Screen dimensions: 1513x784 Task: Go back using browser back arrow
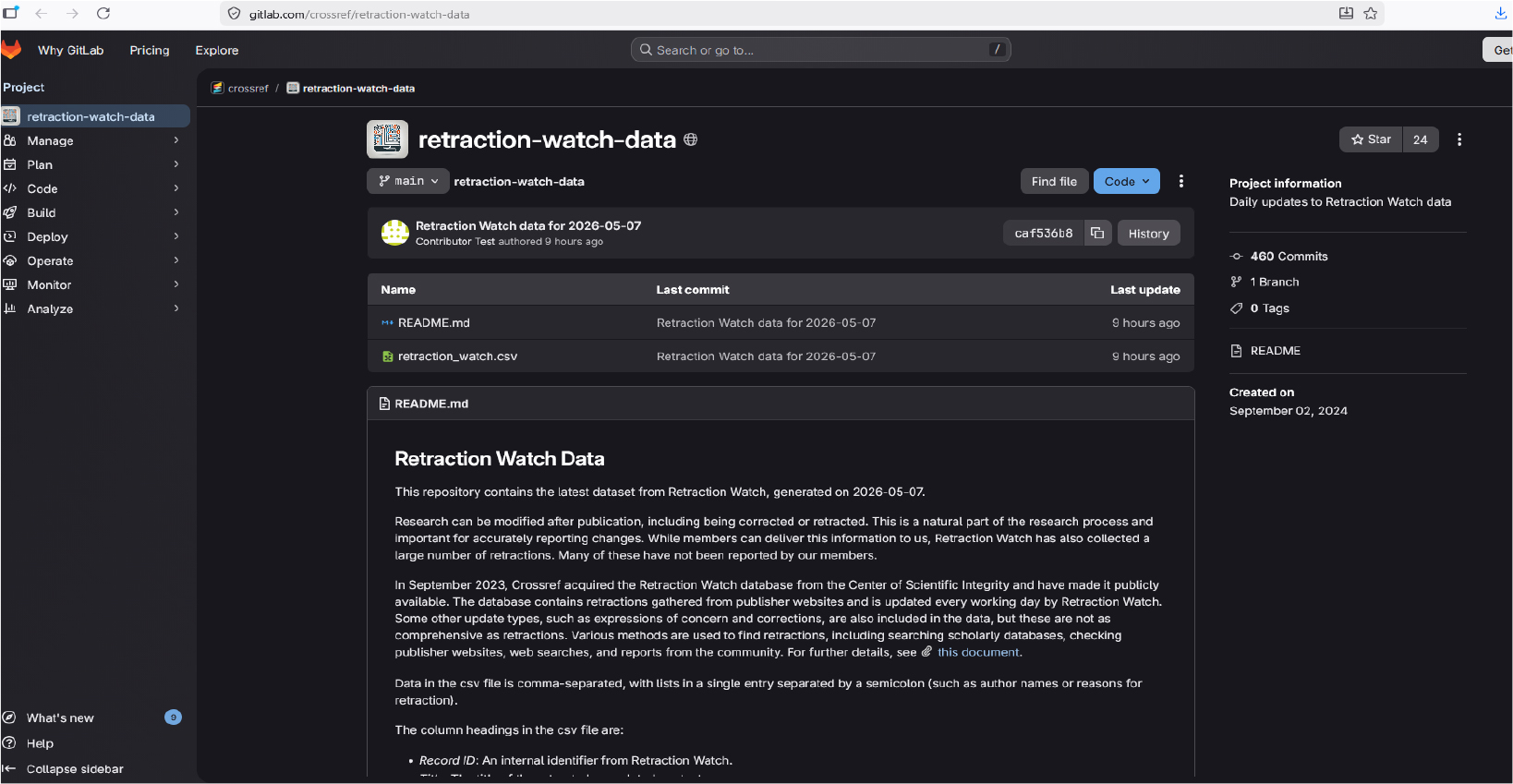pos(41,13)
